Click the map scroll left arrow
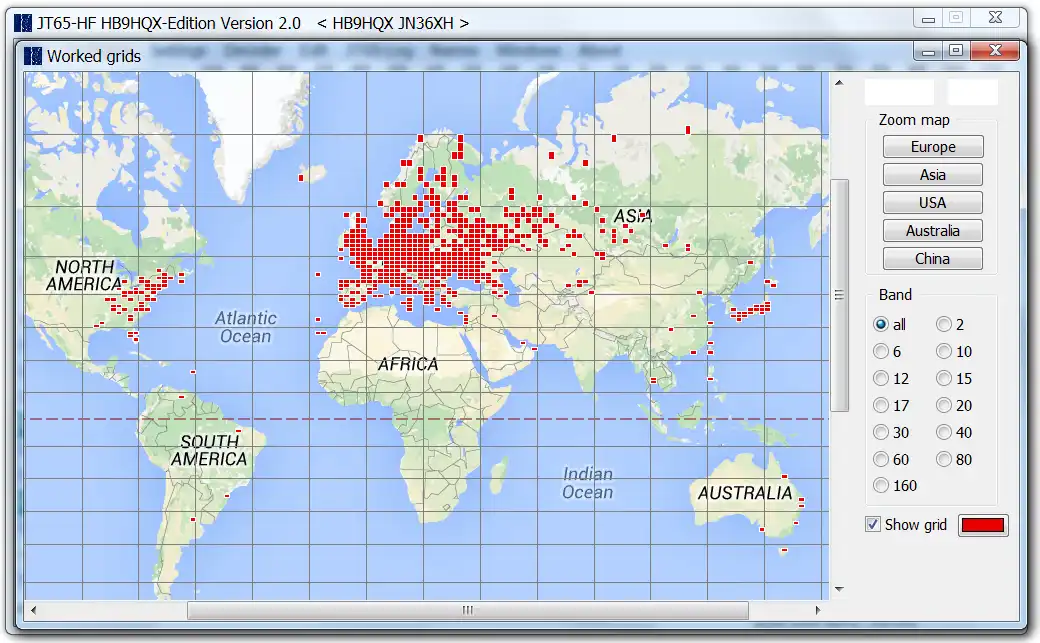This screenshot has width=1040, height=643. (33, 610)
